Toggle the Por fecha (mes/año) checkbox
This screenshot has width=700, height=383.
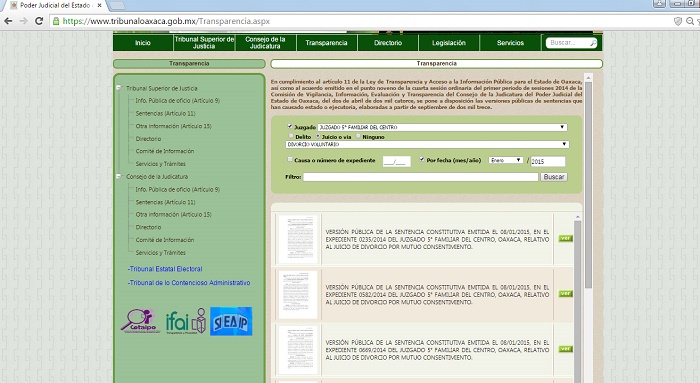pos(422,159)
